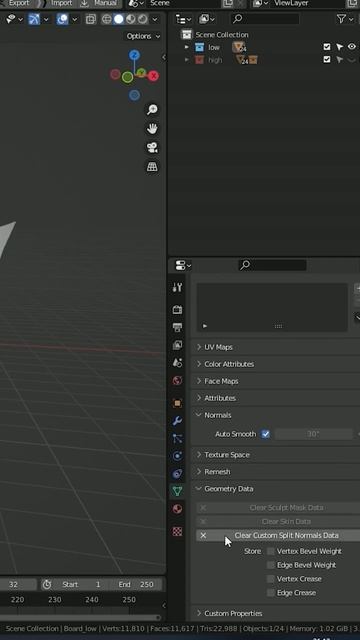
Task: Open the View Layer properties tab
Action: 177,345
